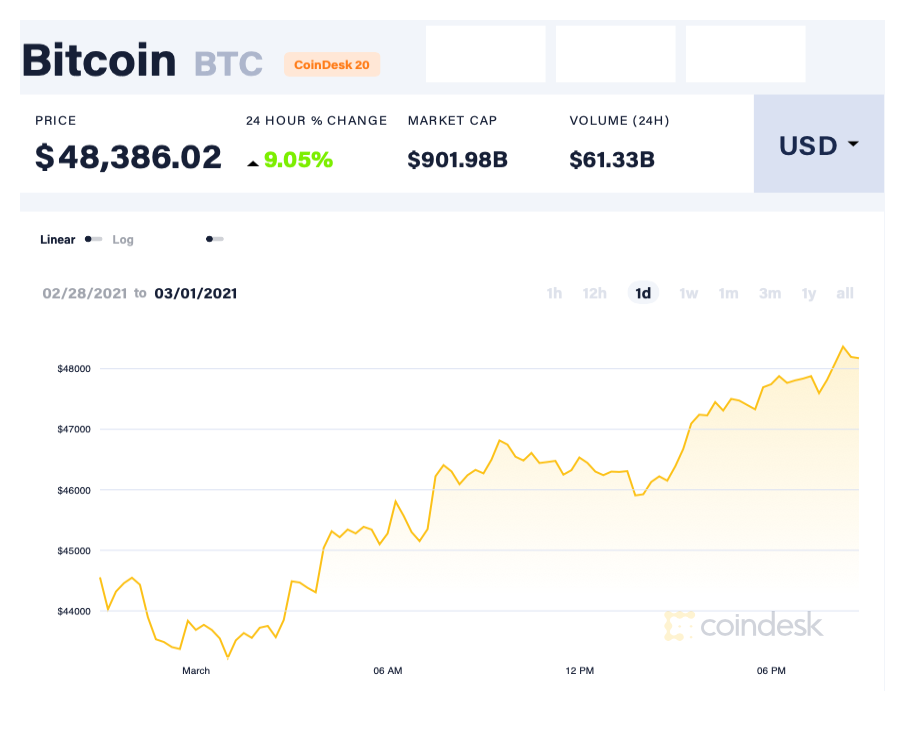Click the Bitcoin heading logo text
Viewport: 905px width, 751px height.
99,60
